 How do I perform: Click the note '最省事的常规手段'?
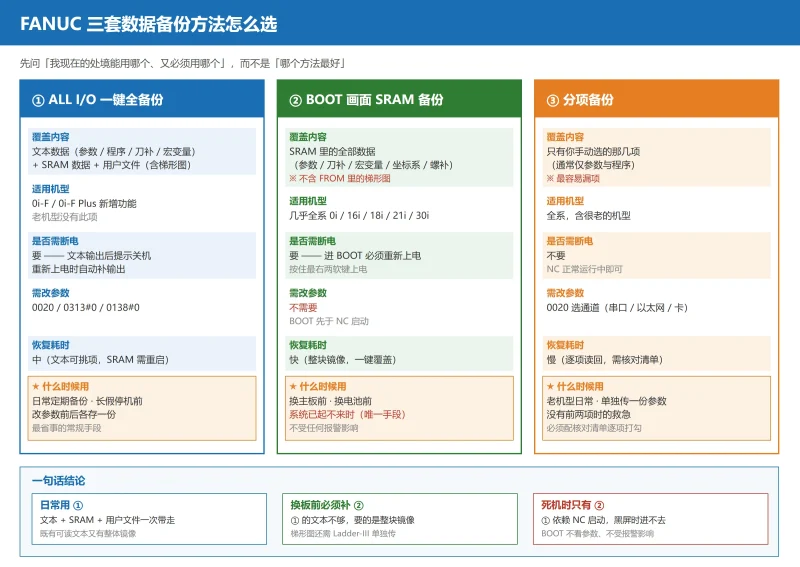[x=67, y=428]
